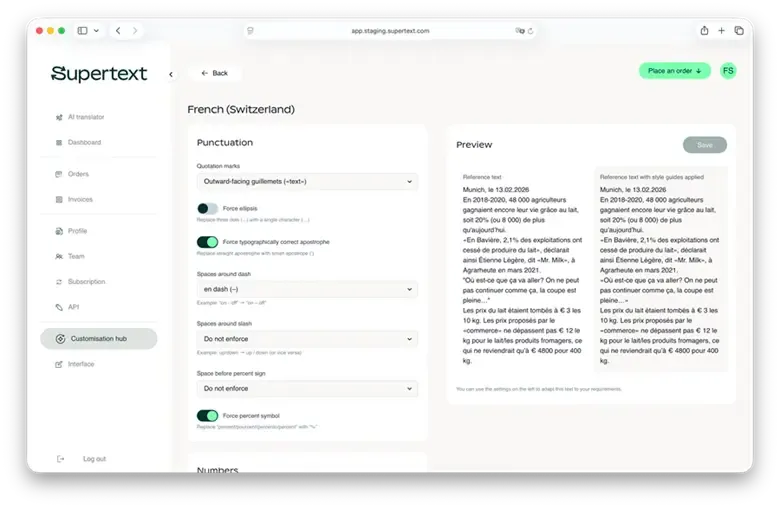780x508 pixels.
Task: Reload the page in Safari
Action: (x=531, y=31)
